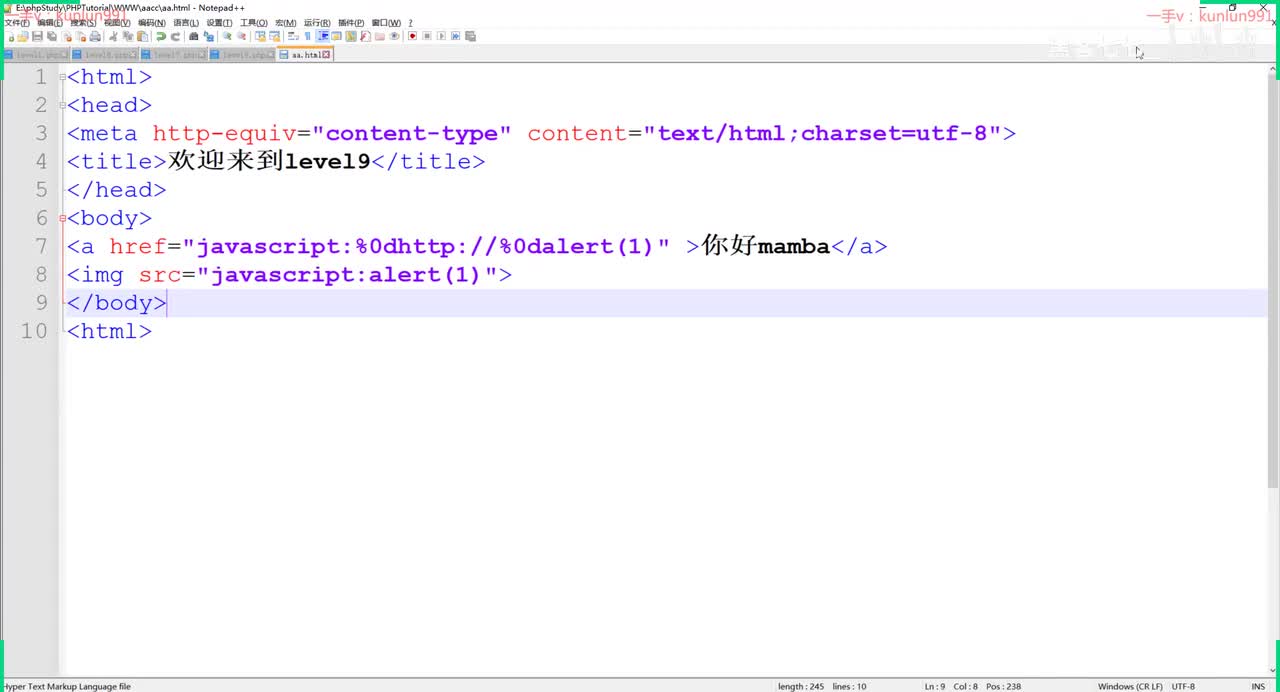Open the 宏(M) menu

(x=285, y=22)
